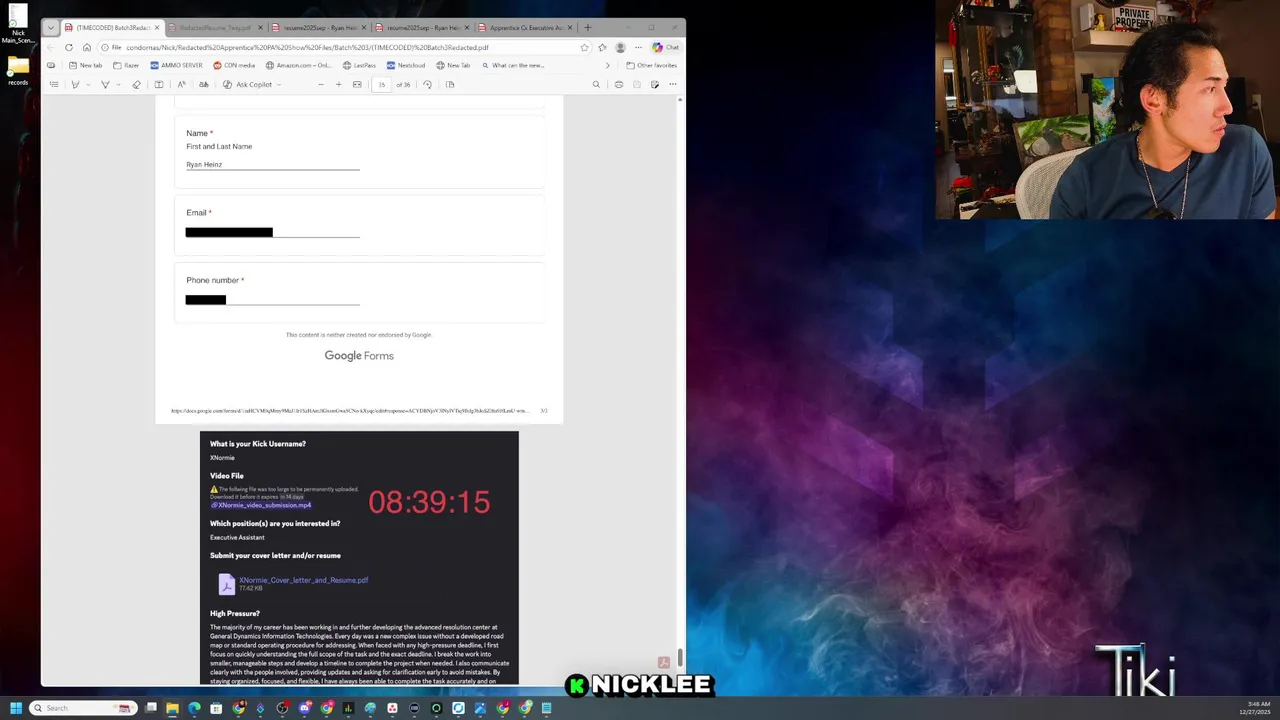Screen dimensions: 1280x720
Task: Close the RedactedResume_Twig.pdf tab
Action: [x=260, y=27]
